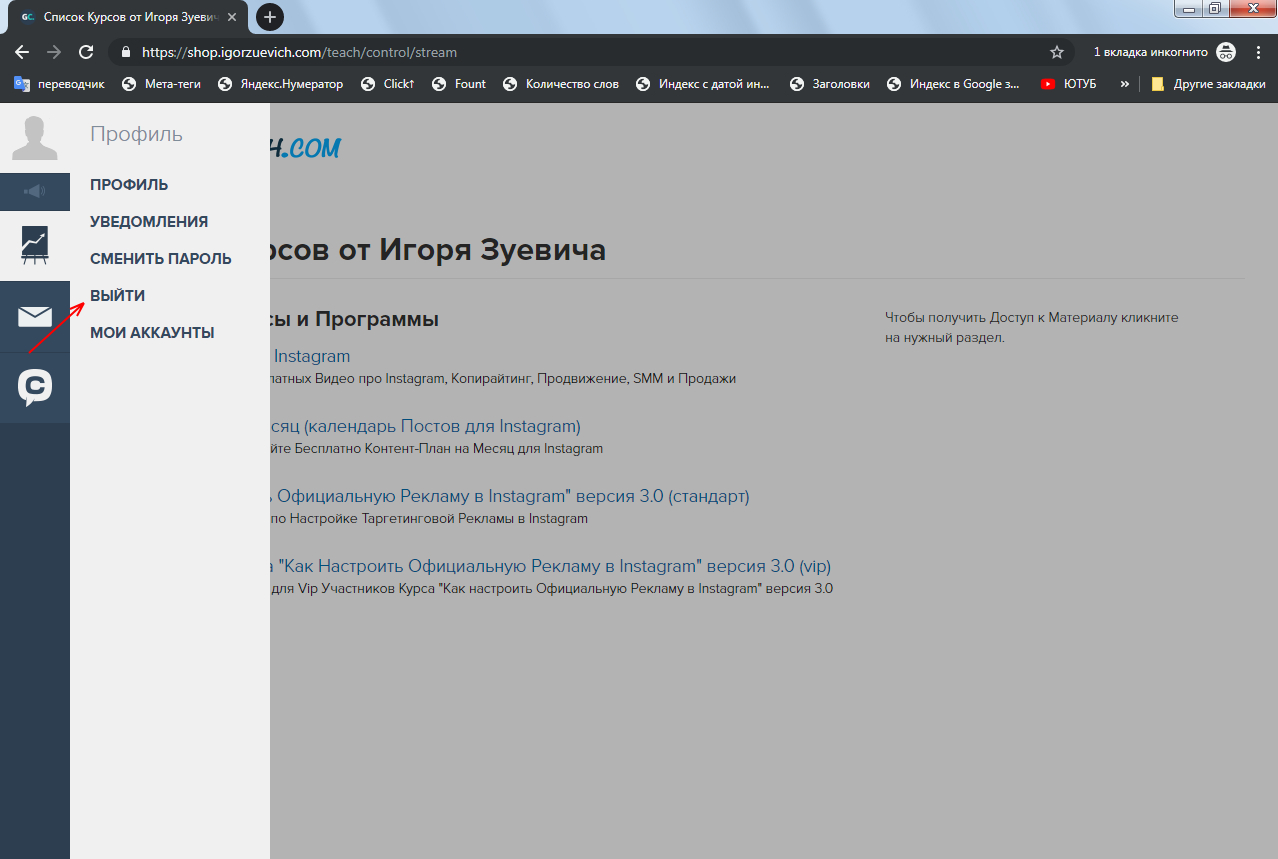The height and width of the screenshot is (859, 1278).
Task: Bookmark the page with the star icon
Action: click(x=1057, y=52)
